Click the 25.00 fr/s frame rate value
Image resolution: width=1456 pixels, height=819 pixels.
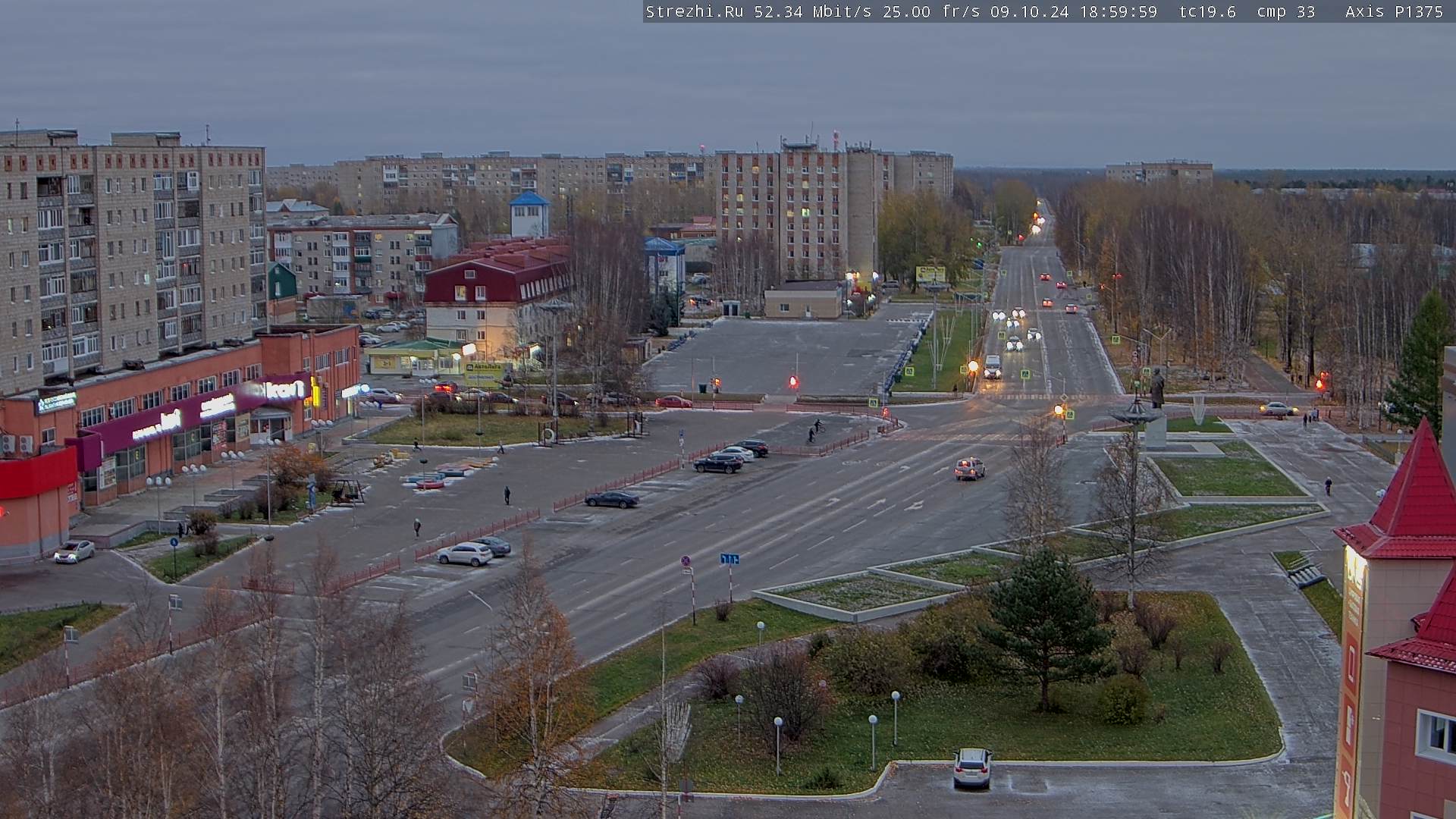931,11
